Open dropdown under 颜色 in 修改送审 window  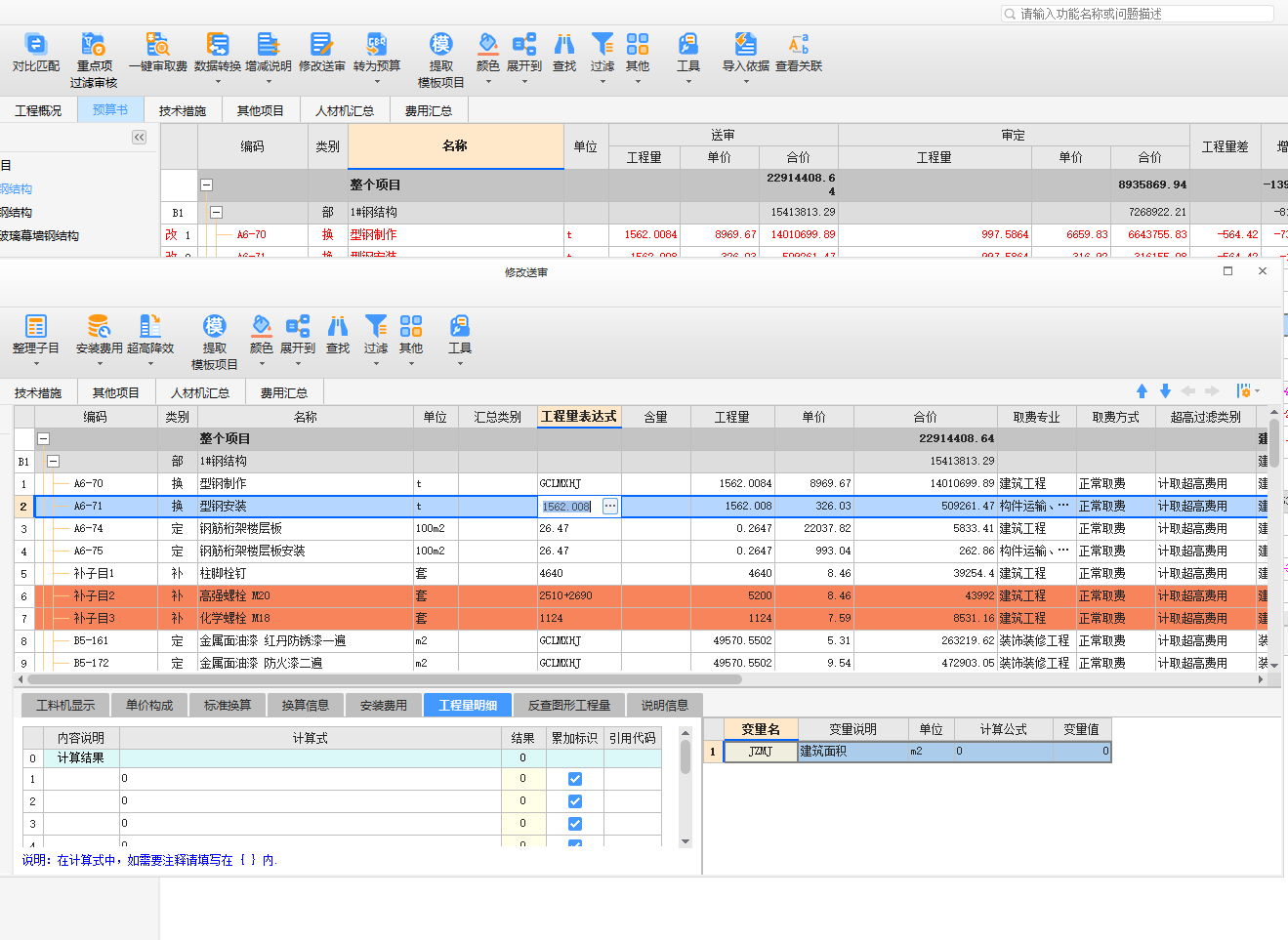click(262, 364)
